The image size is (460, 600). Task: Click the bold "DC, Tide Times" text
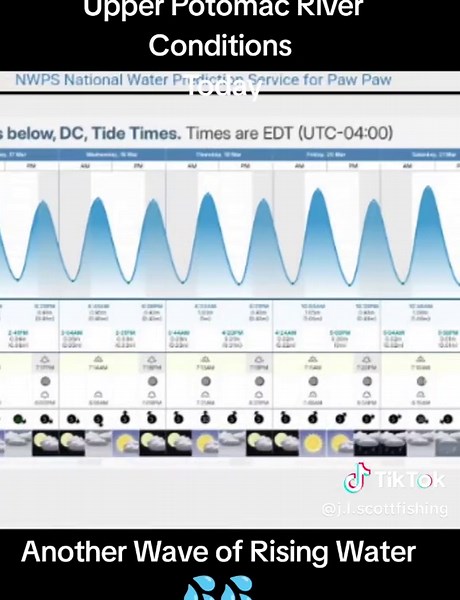tap(120, 134)
